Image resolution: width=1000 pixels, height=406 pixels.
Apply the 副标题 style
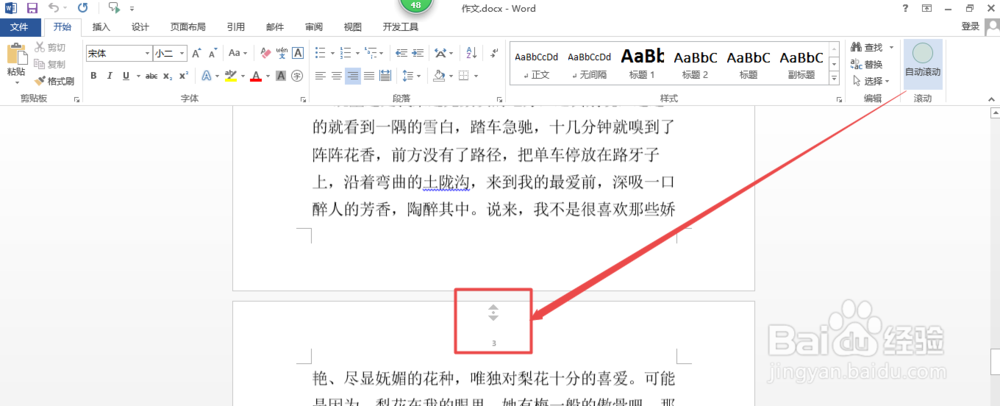tap(802, 65)
